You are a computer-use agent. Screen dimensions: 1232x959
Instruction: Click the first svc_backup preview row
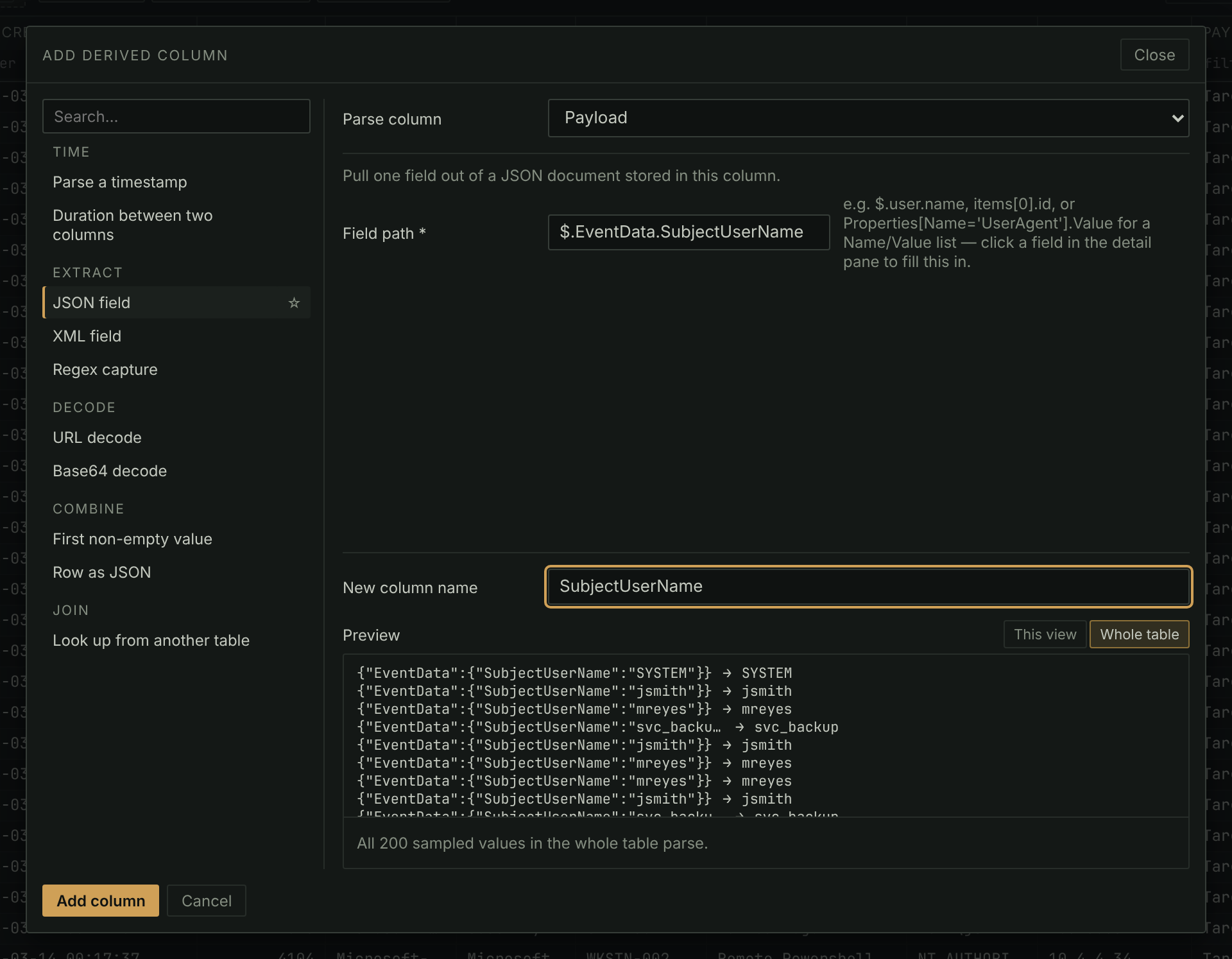[x=597, y=727]
